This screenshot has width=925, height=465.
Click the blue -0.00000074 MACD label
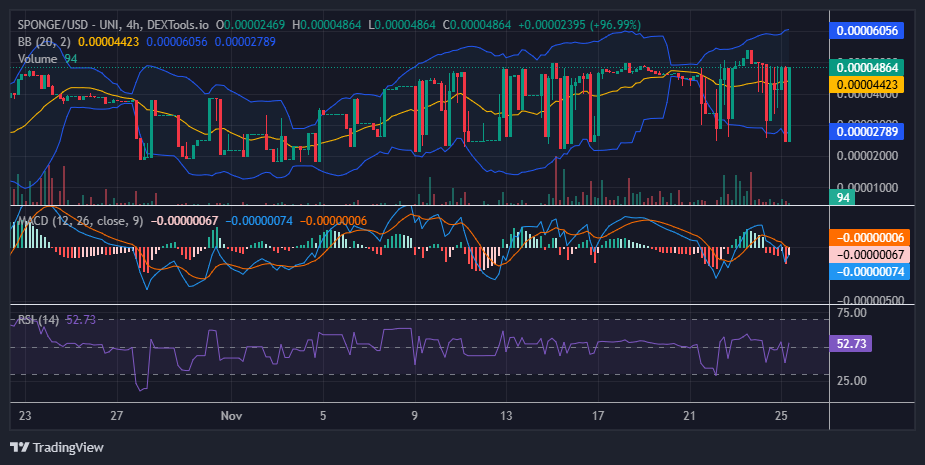tap(870, 271)
